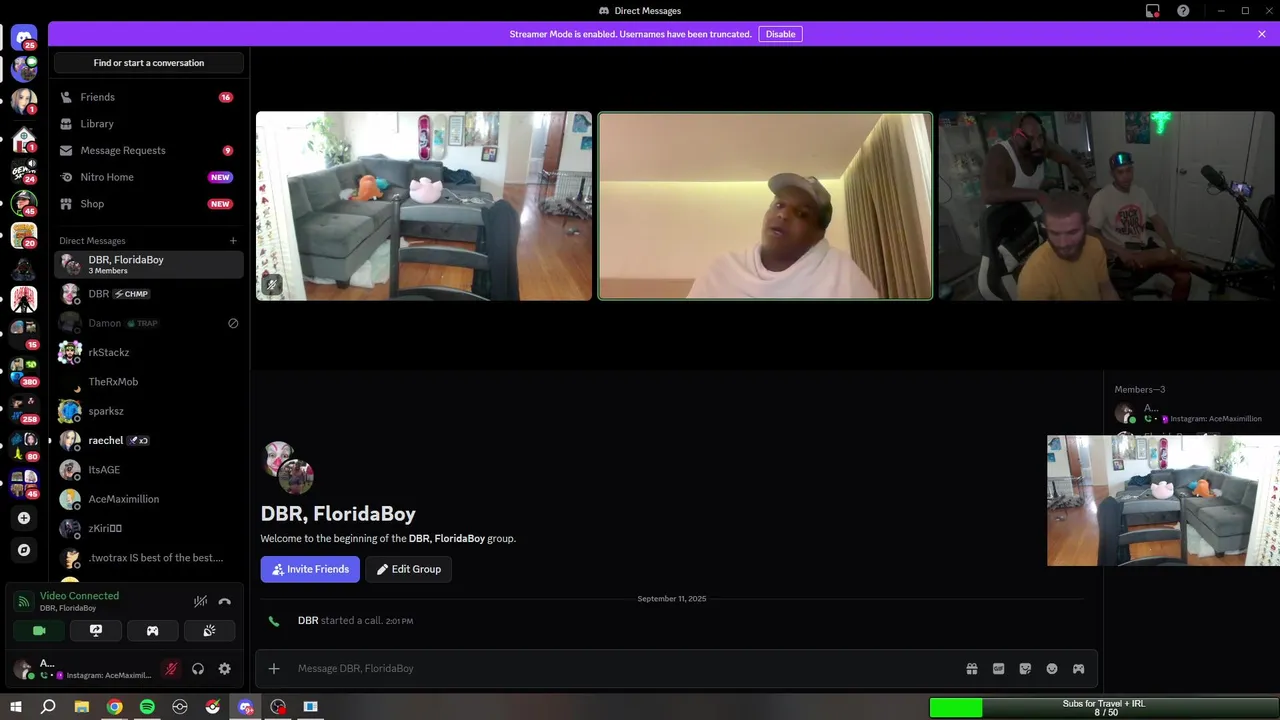Open Library in the sidebar
The height and width of the screenshot is (720, 1280).
click(149, 124)
